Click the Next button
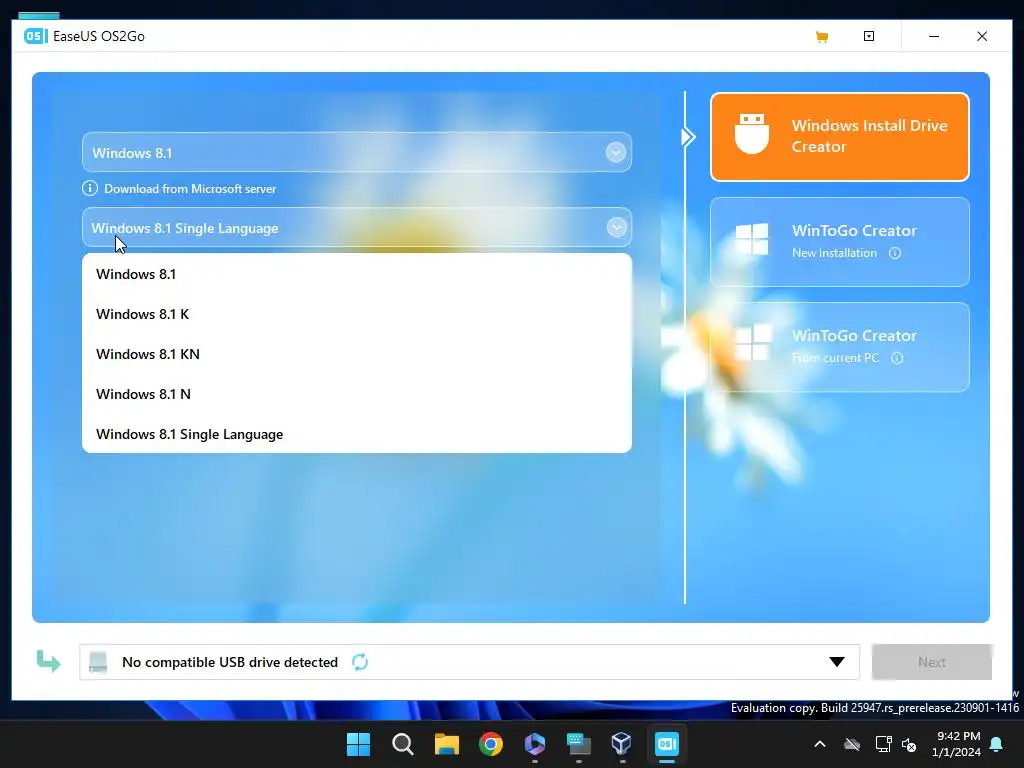The width and height of the screenshot is (1024, 768). [x=932, y=662]
